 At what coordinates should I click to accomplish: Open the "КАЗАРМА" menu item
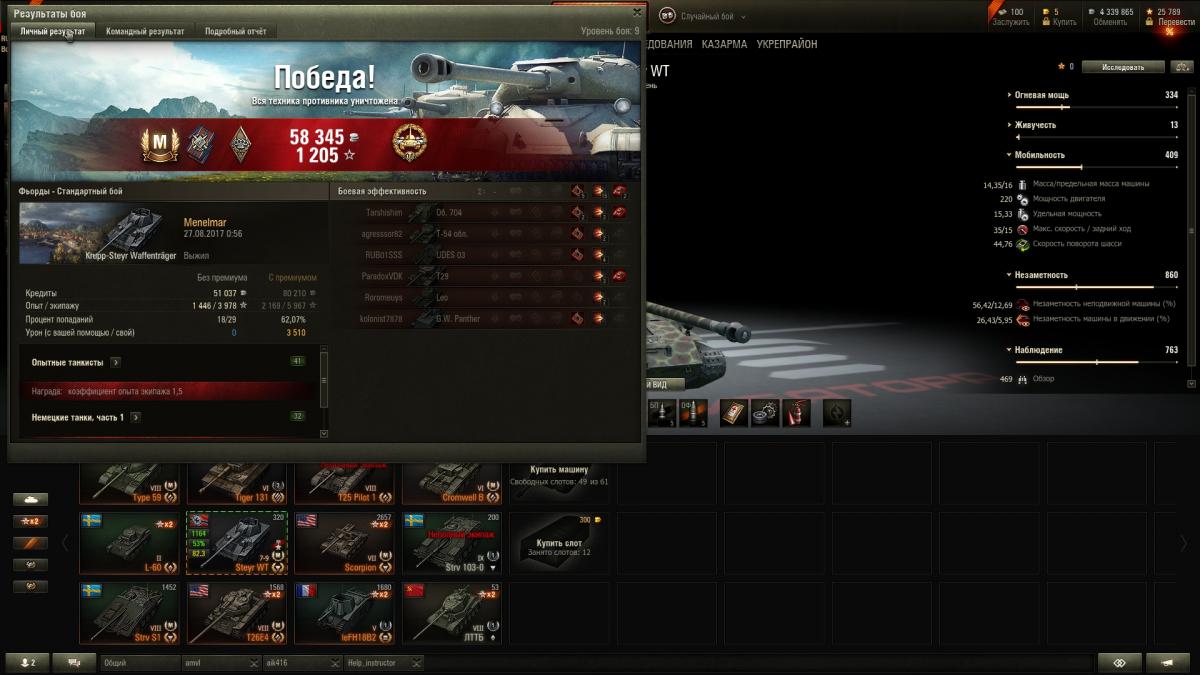[x=724, y=45]
